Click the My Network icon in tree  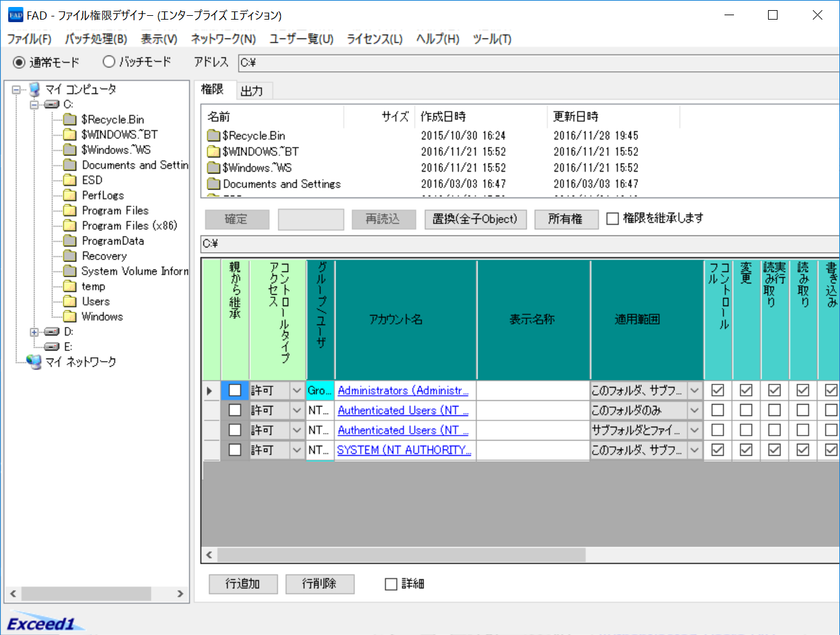point(34,362)
